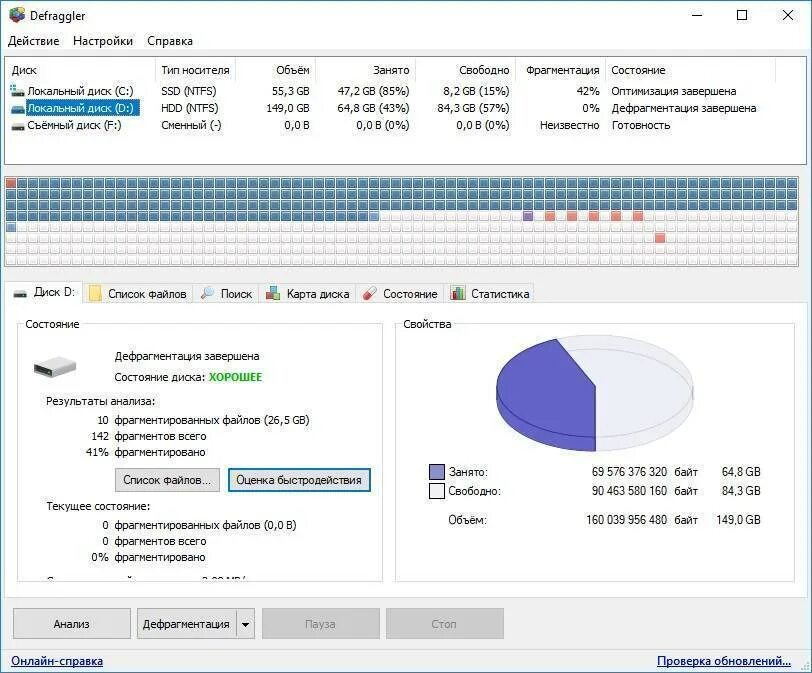
Task: Click the 55,3 GB capacity cell
Action: pyautogui.click(x=291, y=91)
